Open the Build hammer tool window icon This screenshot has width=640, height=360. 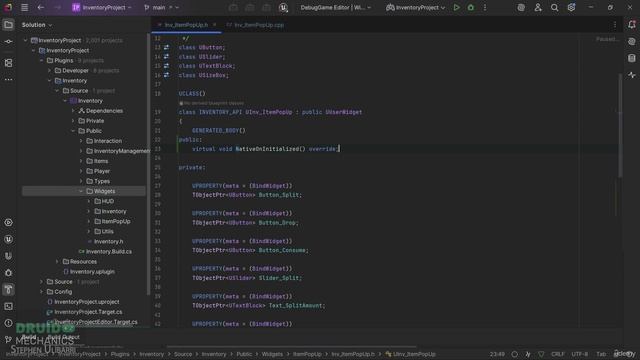click(x=8, y=289)
